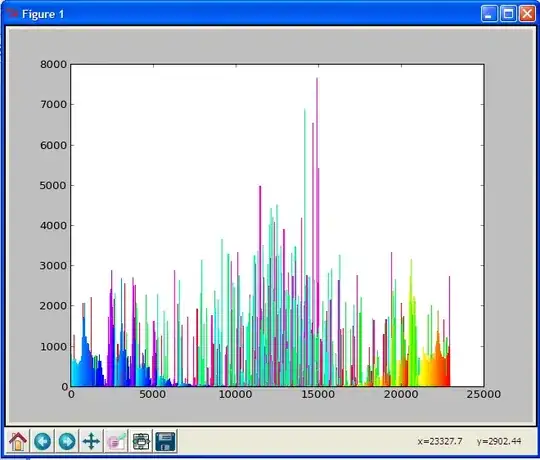Click the 6000 y-axis tick label
The image size is (540, 460).
(x=53, y=145)
